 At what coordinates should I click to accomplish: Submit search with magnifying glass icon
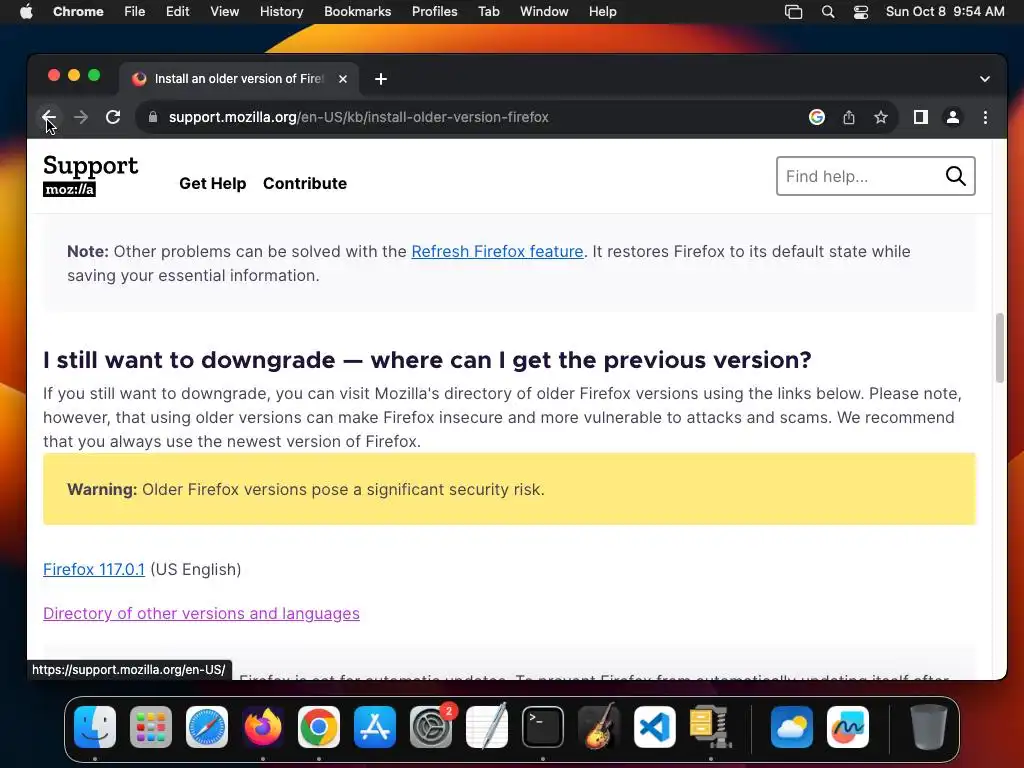tap(955, 176)
